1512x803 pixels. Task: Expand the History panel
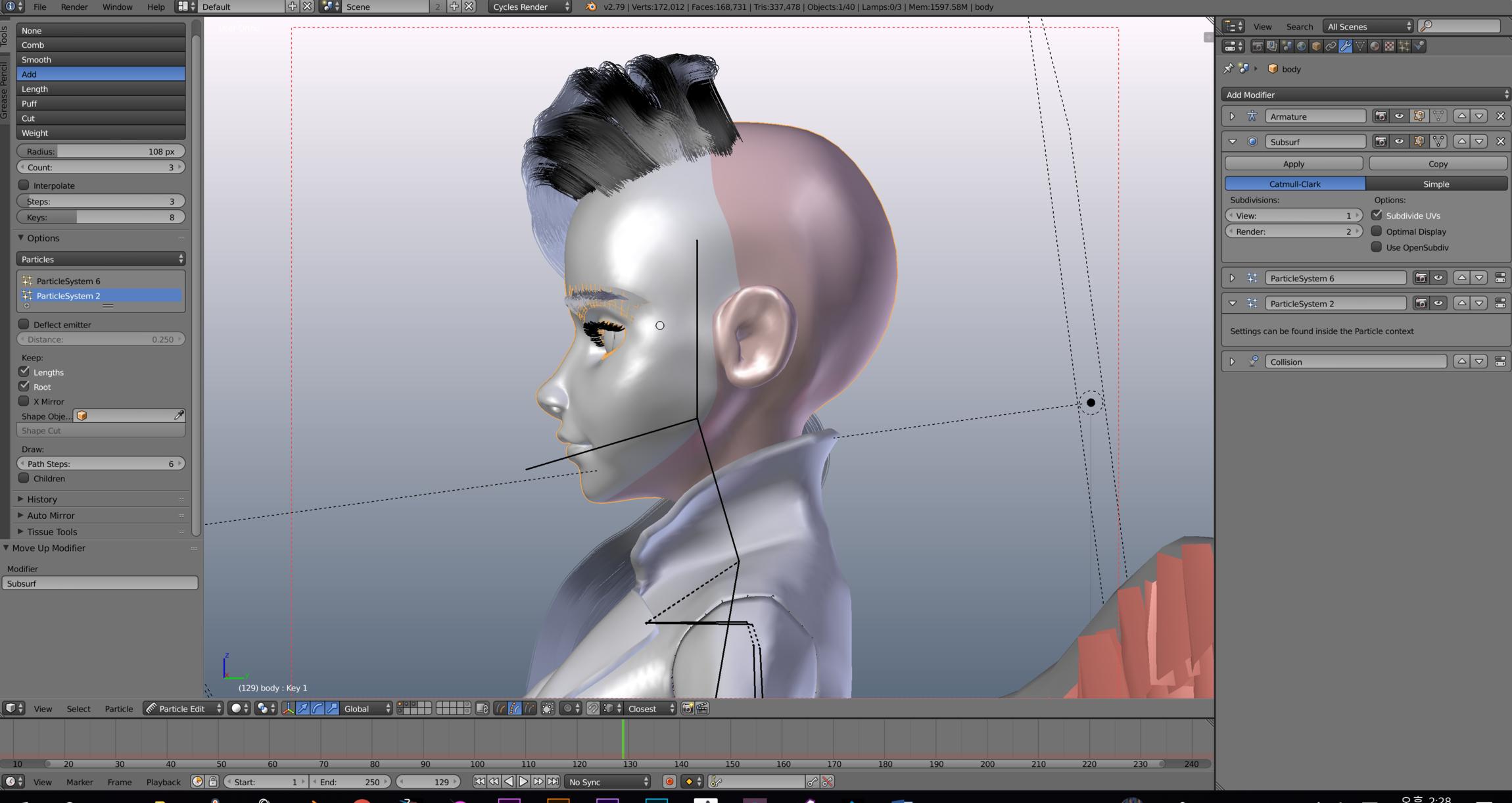pos(42,499)
